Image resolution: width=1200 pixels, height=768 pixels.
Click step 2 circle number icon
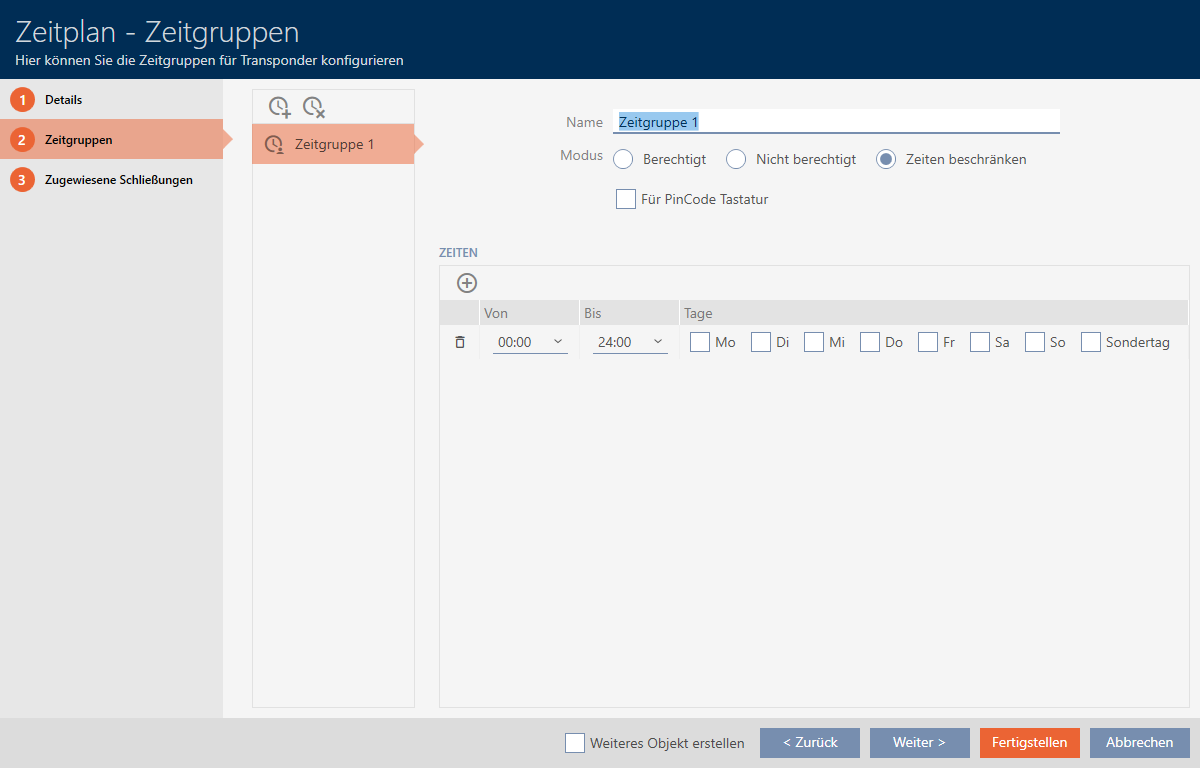(22, 140)
